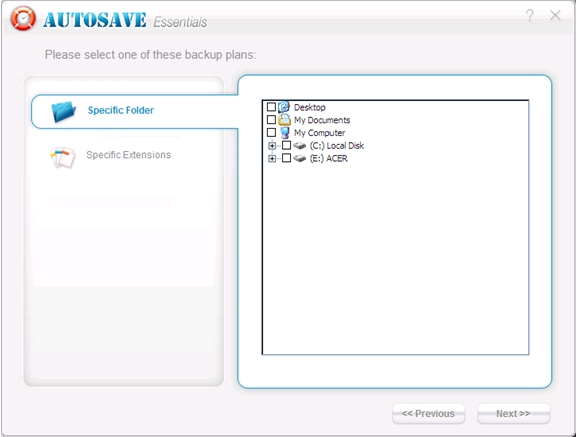
Task: Click the My Computer icon in the tree
Action: 284,132
